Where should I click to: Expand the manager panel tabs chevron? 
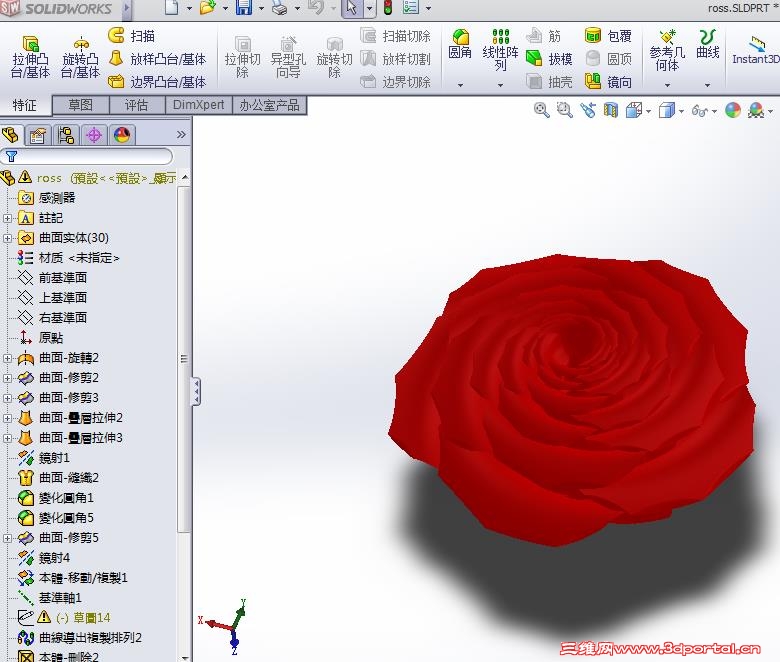pos(181,134)
